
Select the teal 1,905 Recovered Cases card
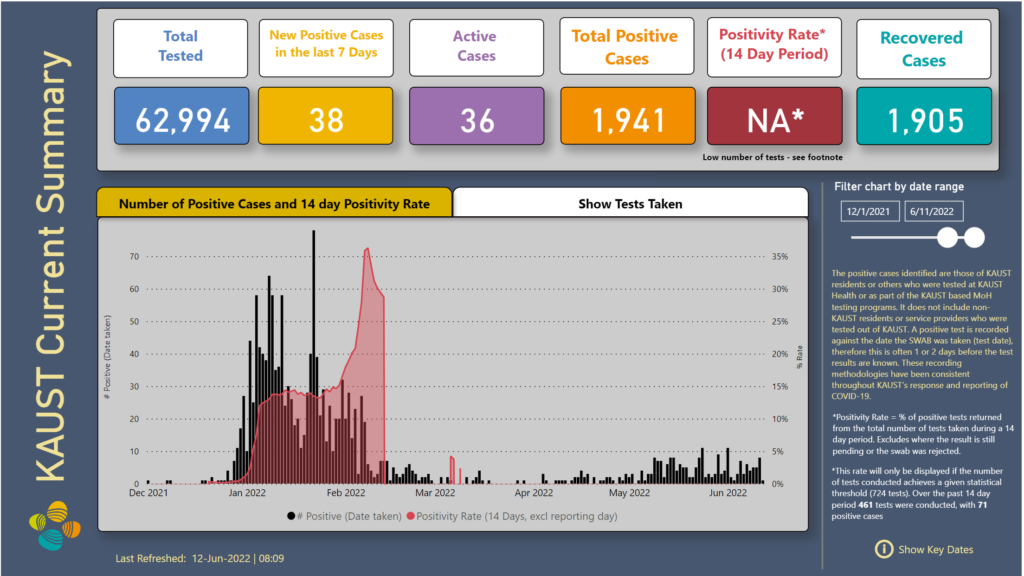click(923, 120)
